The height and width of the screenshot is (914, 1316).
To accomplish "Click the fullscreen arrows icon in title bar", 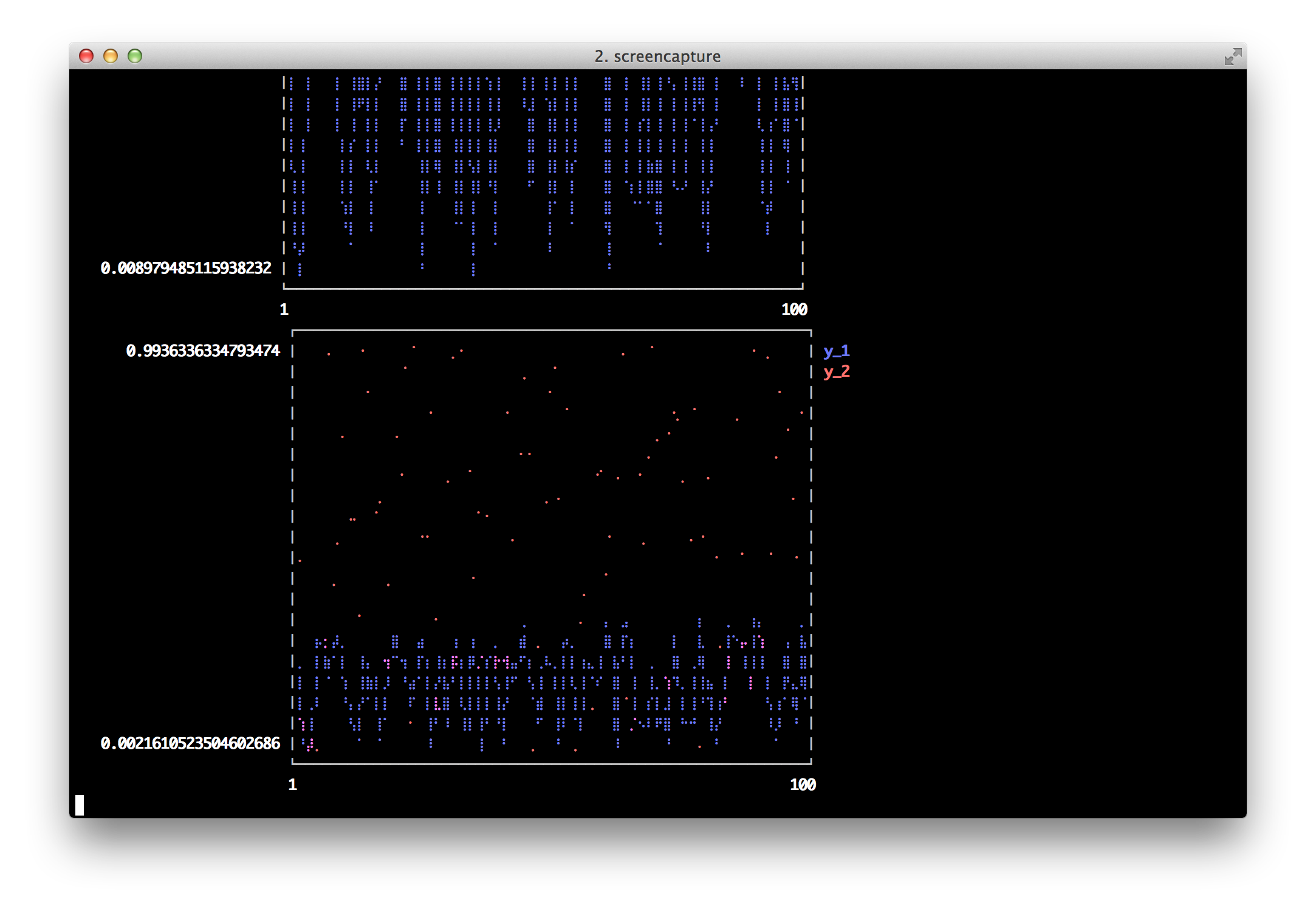I will 1232,57.
